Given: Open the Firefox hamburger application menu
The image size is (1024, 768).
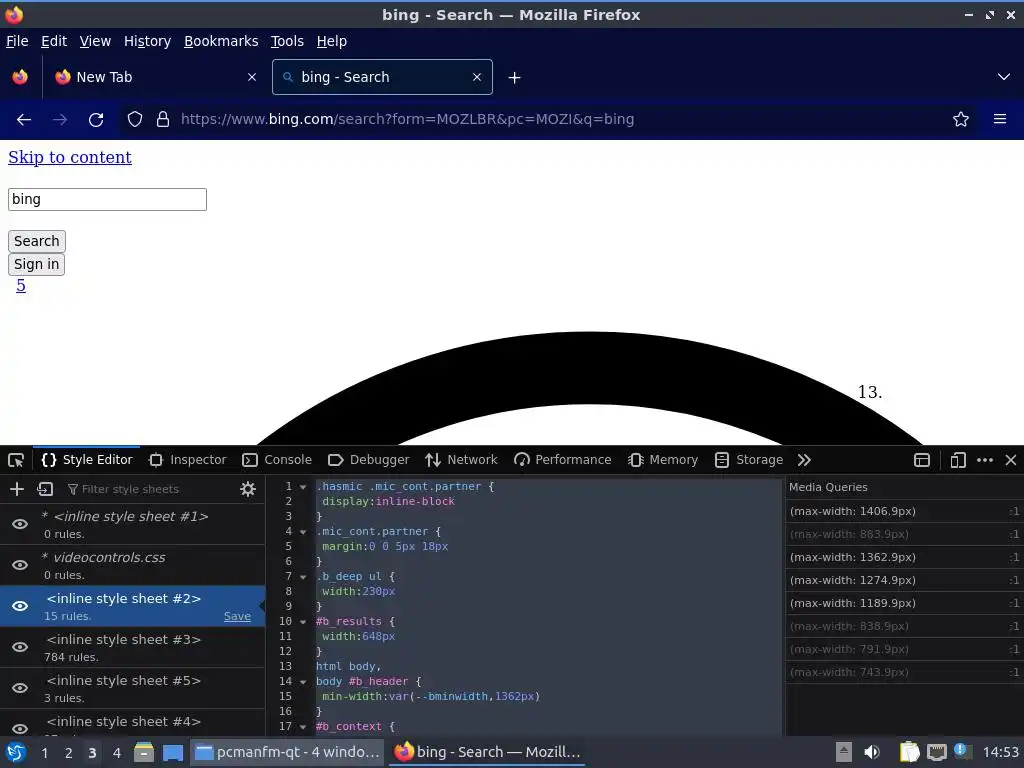Looking at the screenshot, I should point(1000,120).
